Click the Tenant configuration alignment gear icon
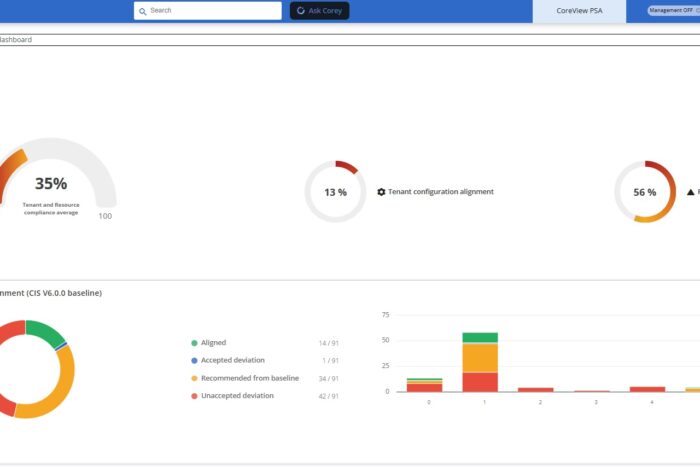Image resolution: width=700 pixels, height=467 pixels. (381, 192)
